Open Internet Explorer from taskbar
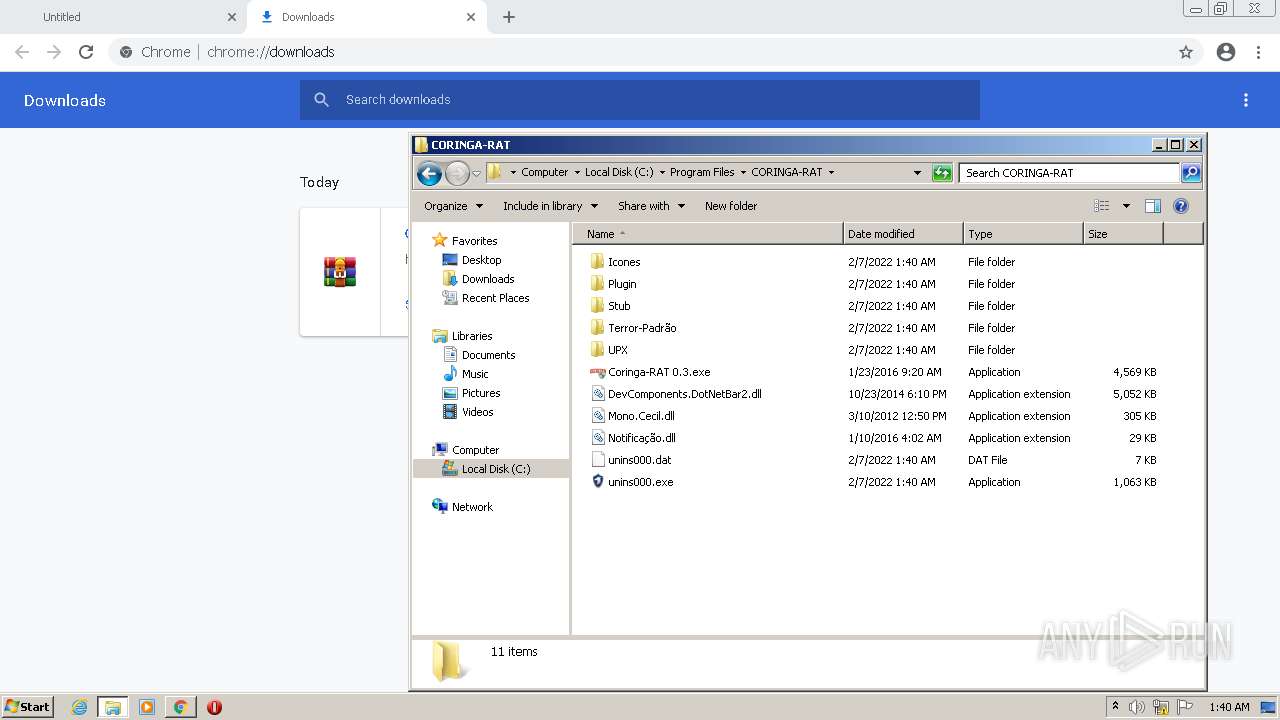 pos(79,707)
